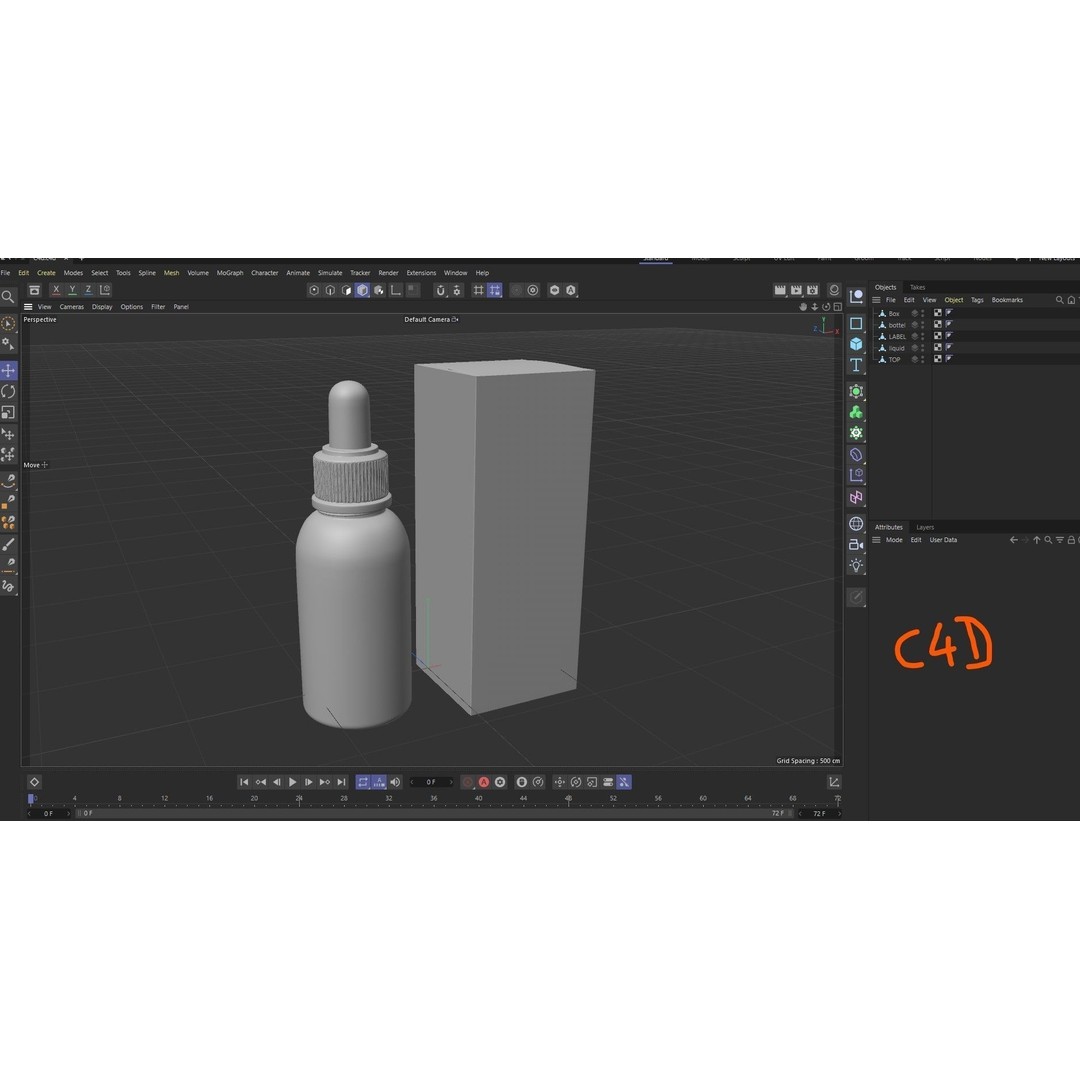Open the Tags menu in Objects manager
The image size is (1080, 1080).
[977, 300]
